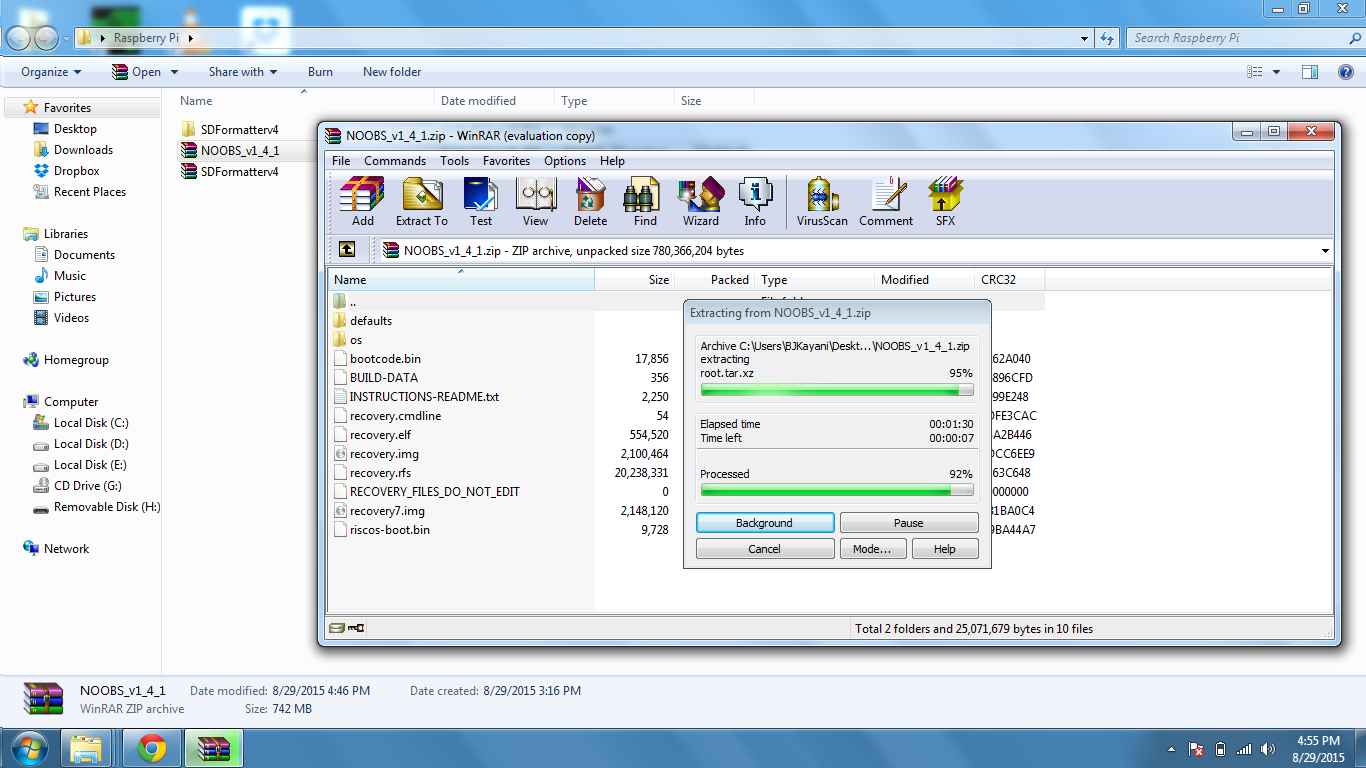Open the WinRAR Options menu
This screenshot has width=1366, height=768.
565,161
